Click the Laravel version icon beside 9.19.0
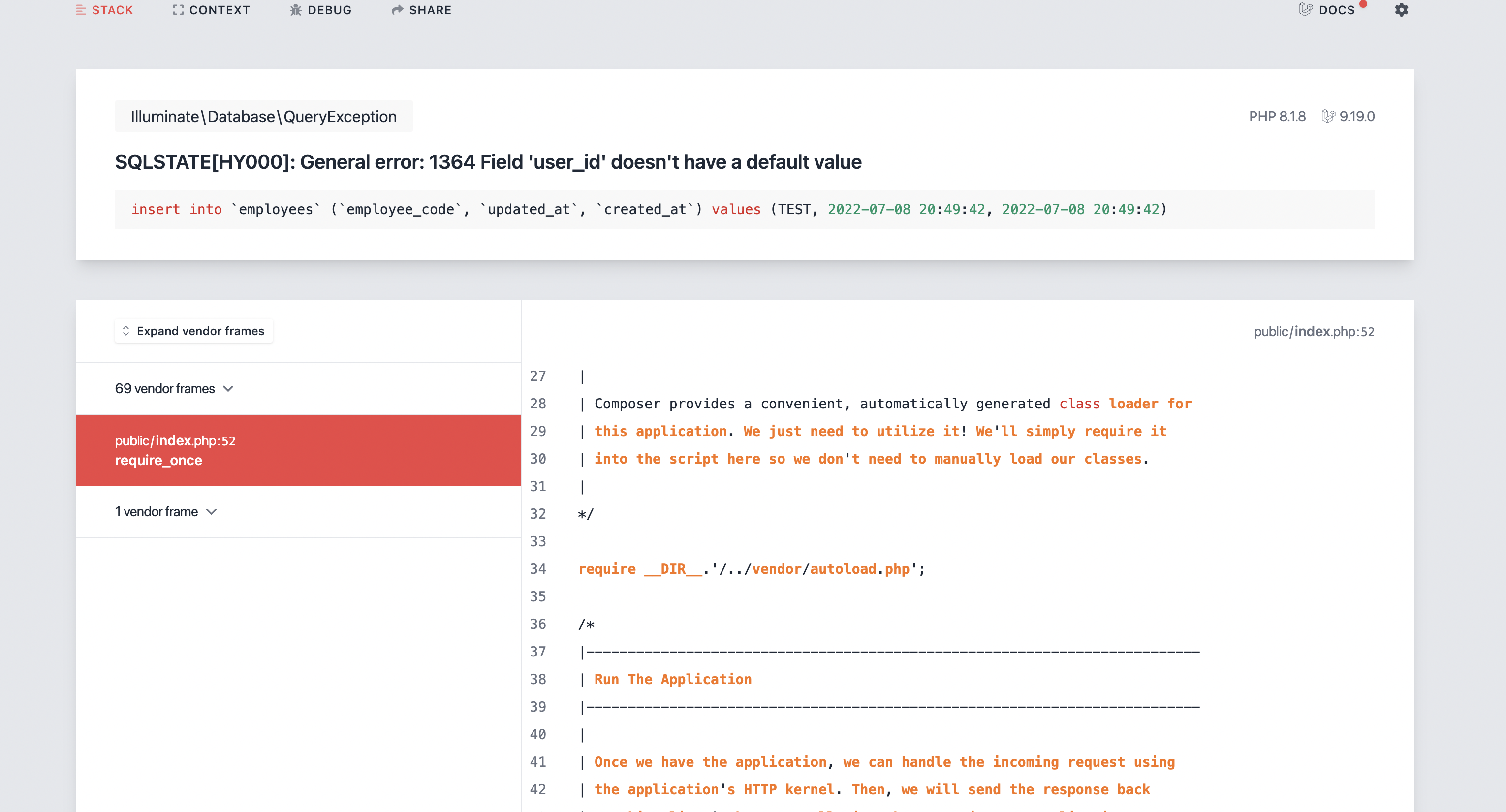1506x812 pixels. pos(1328,116)
